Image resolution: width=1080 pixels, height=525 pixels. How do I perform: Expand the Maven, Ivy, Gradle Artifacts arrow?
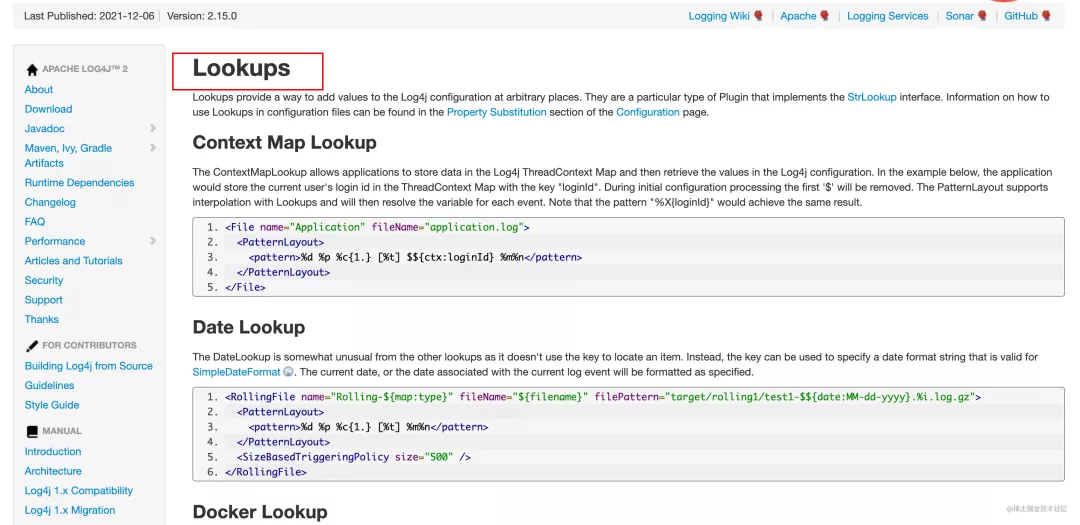click(x=153, y=148)
